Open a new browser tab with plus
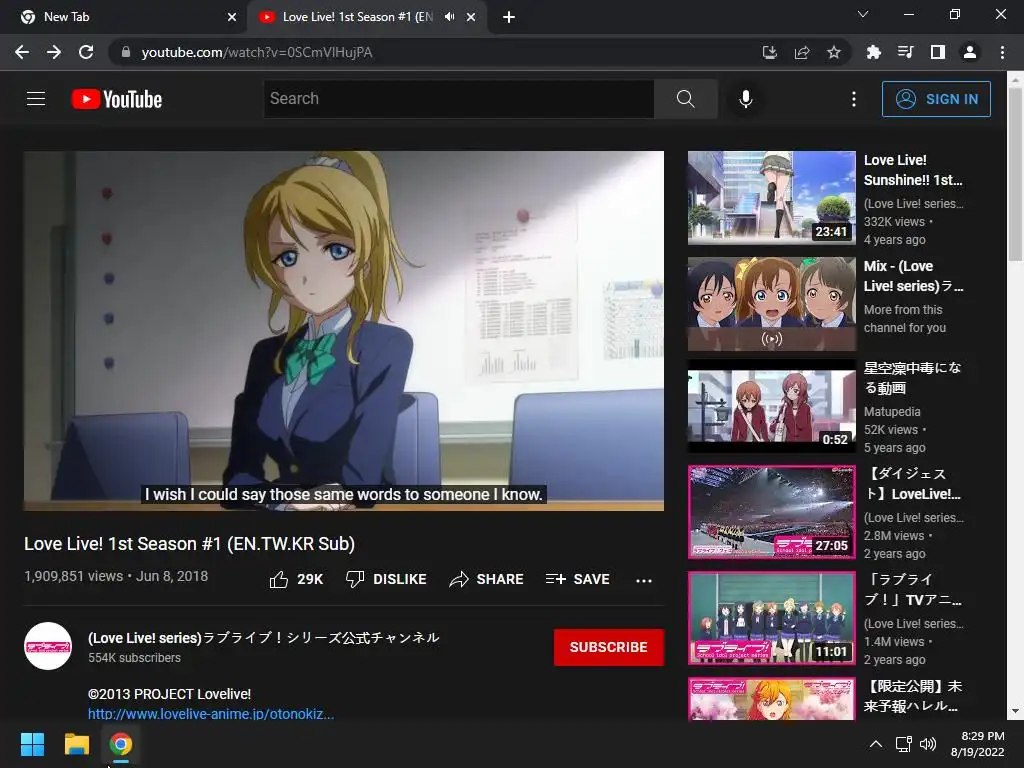This screenshot has height=768, width=1024. click(509, 17)
